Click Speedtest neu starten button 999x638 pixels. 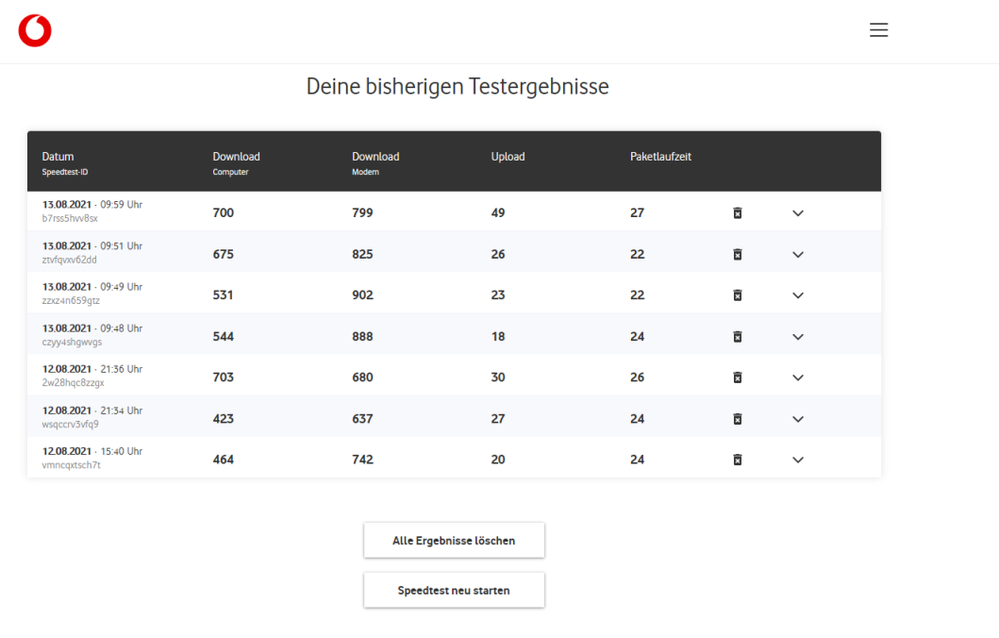click(454, 590)
